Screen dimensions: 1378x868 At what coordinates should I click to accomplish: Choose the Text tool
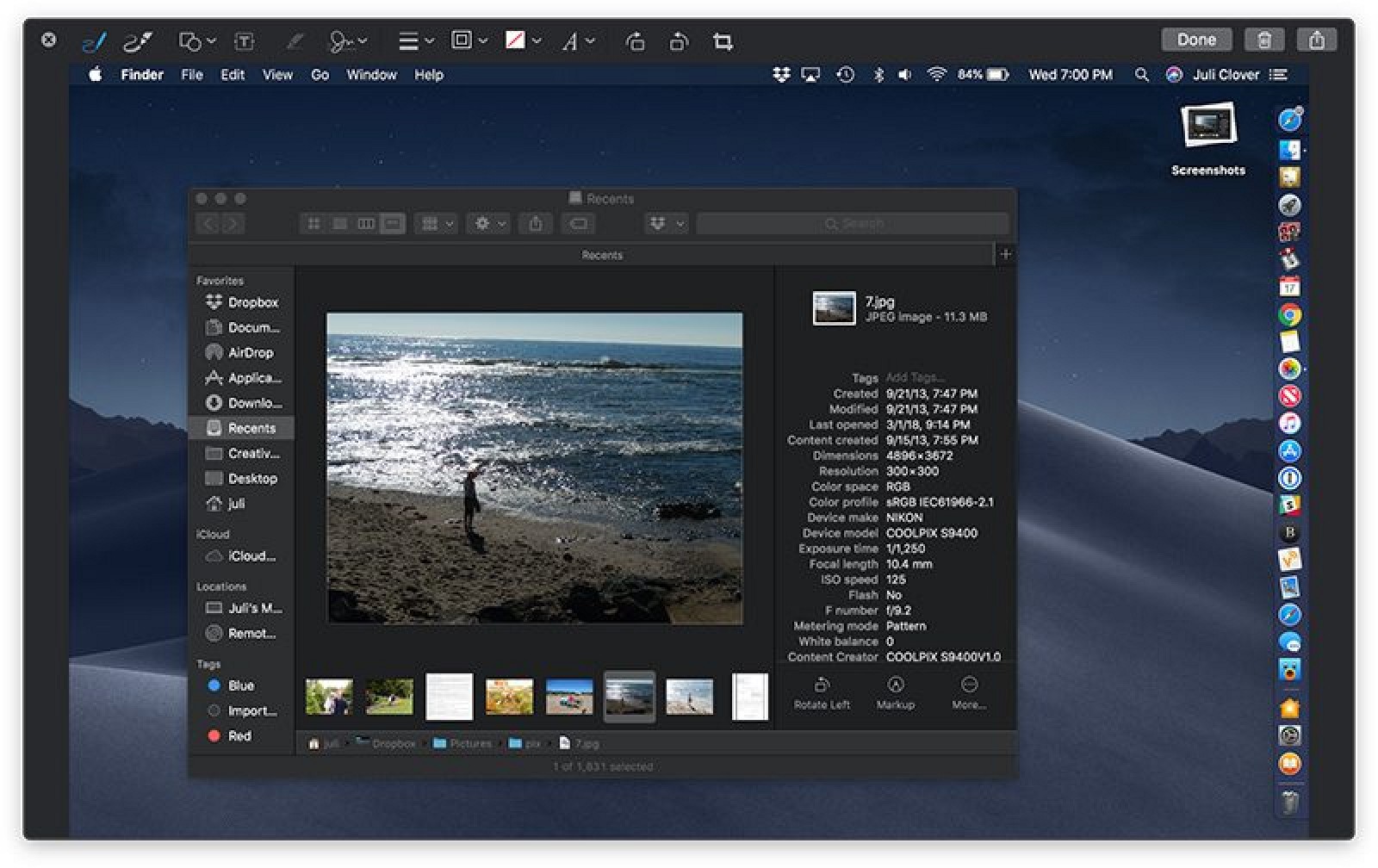click(x=245, y=41)
